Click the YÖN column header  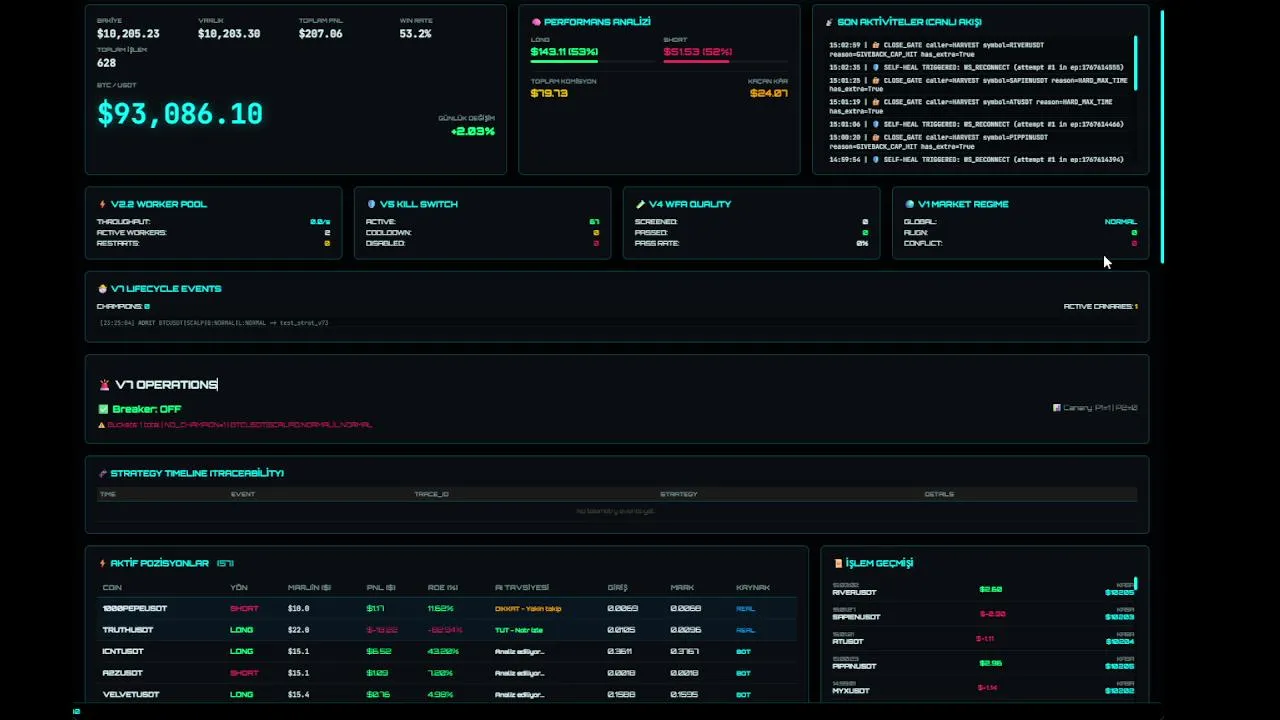(x=238, y=588)
